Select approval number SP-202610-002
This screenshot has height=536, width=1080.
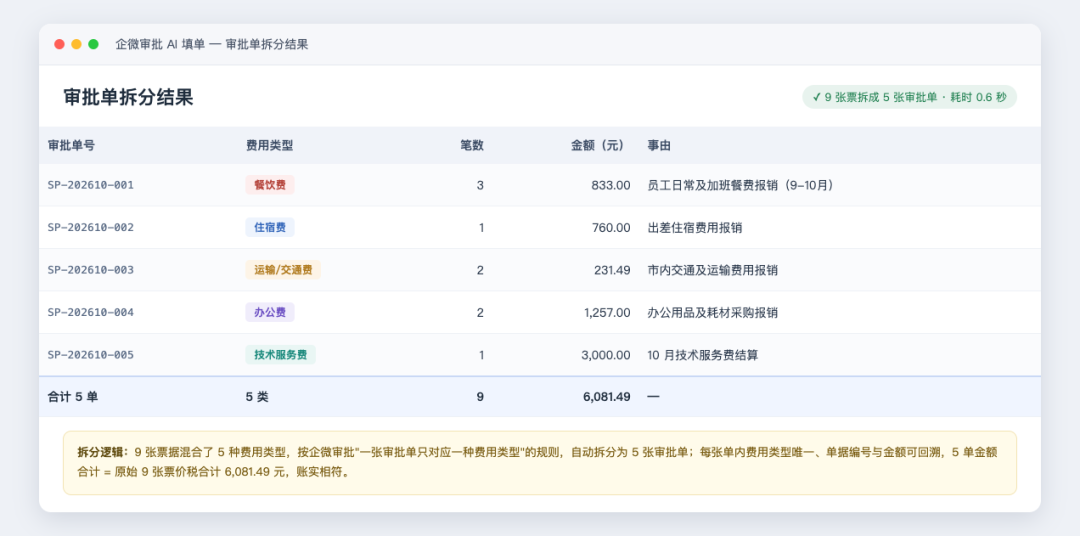pyautogui.click(x=91, y=227)
